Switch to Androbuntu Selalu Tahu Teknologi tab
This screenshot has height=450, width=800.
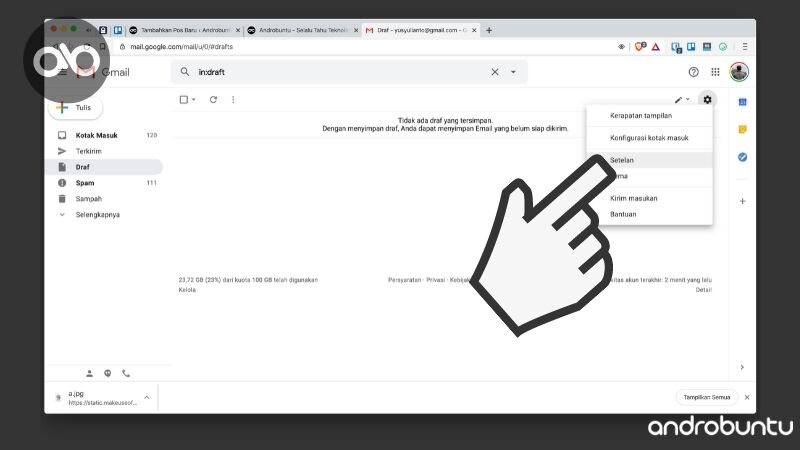click(x=303, y=30)
